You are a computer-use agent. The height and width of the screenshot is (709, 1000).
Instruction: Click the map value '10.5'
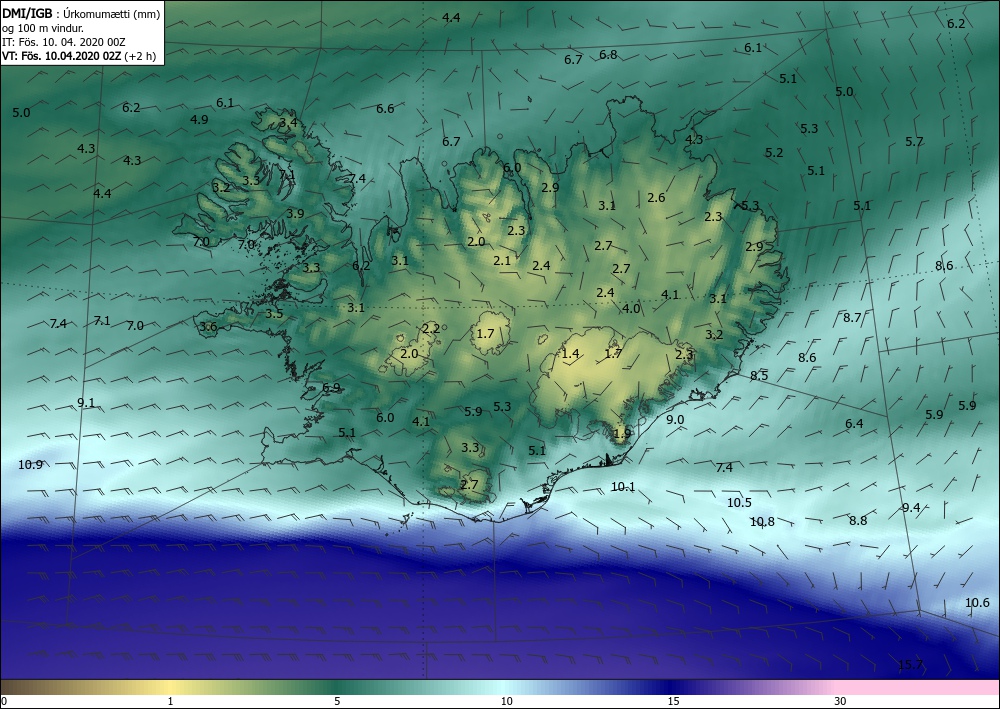pos(739,502)
